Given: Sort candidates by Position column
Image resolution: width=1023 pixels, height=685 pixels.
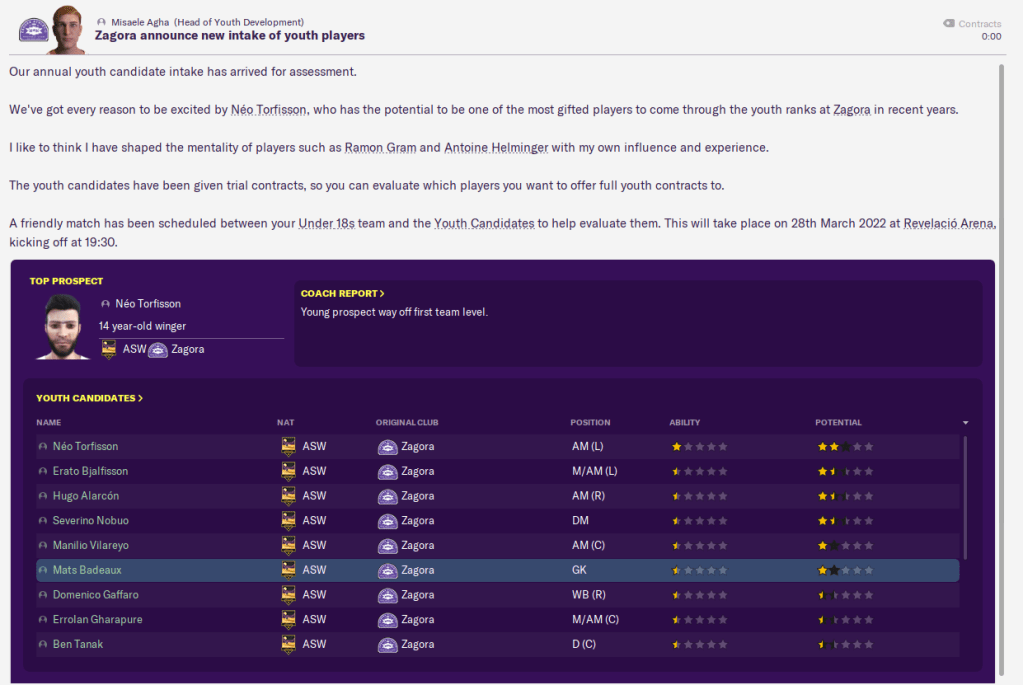Looking at the screenshot, I should pos(590,422).
